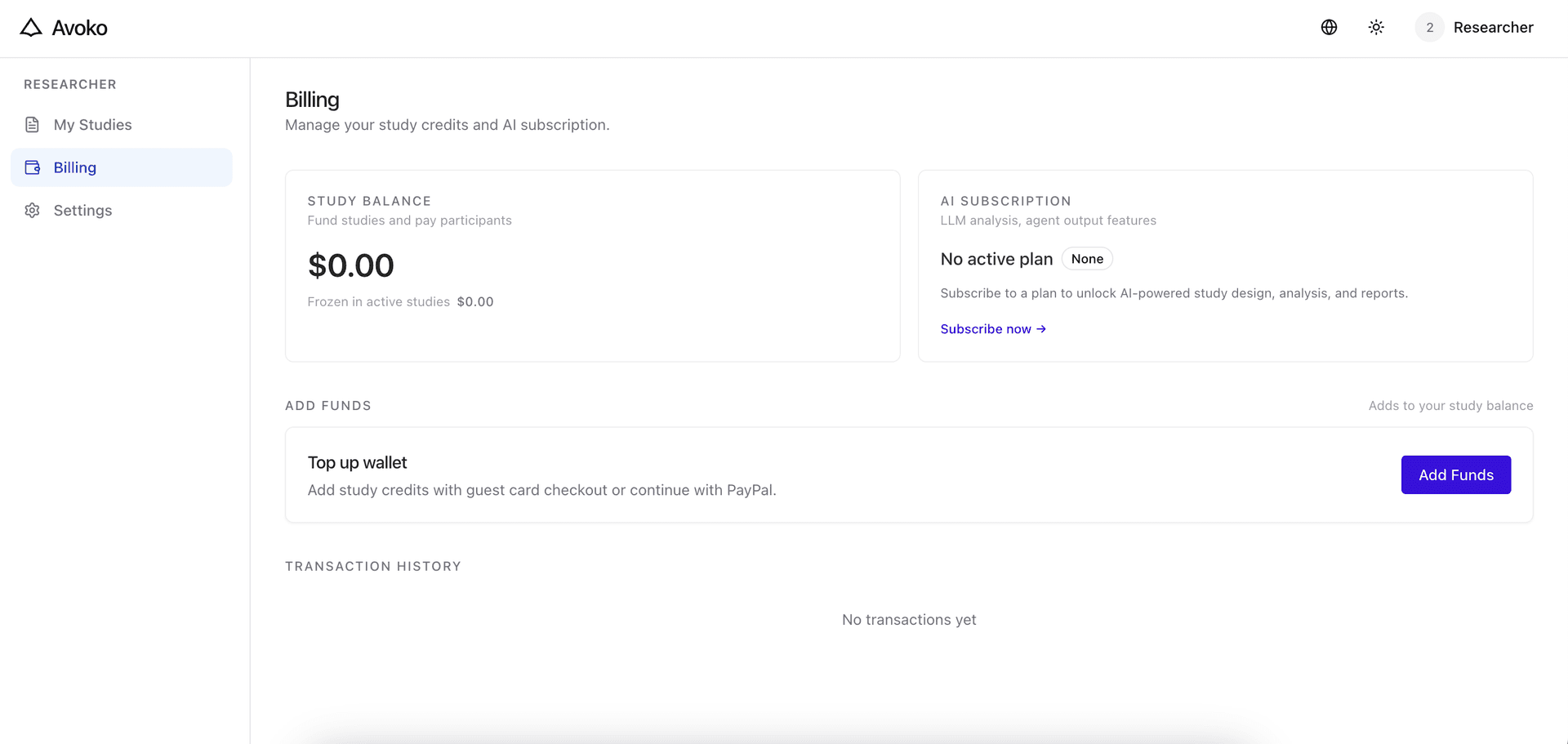Click "Adds to your study balance" text
This screenshot has height=744, width=1568.
(x=1450, y=405)
